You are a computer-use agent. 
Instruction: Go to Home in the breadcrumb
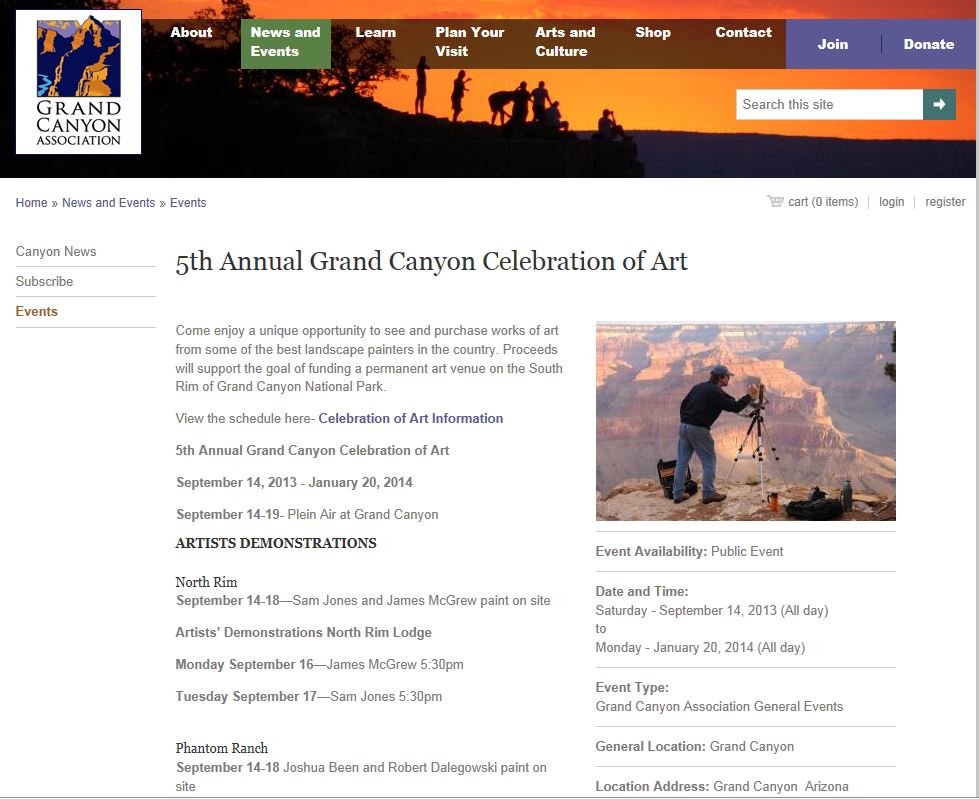click(31, 203)
